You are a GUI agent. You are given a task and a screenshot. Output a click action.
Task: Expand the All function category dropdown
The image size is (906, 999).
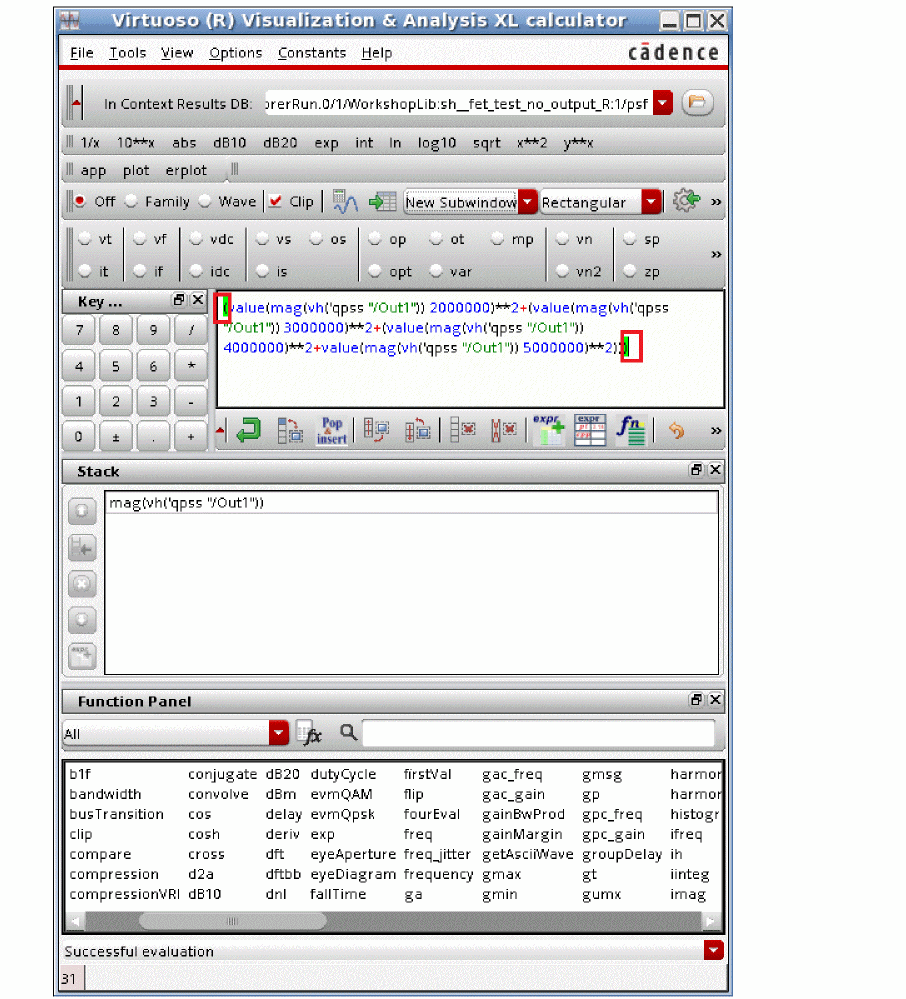tap(278, 733)
